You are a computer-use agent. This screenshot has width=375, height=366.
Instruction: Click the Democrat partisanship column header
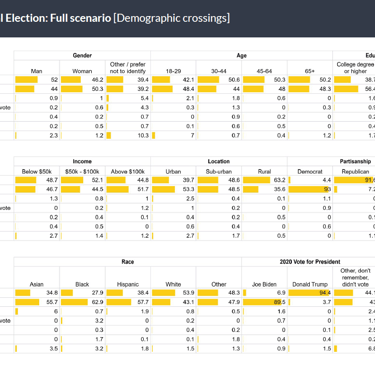[x=310, y=172]
